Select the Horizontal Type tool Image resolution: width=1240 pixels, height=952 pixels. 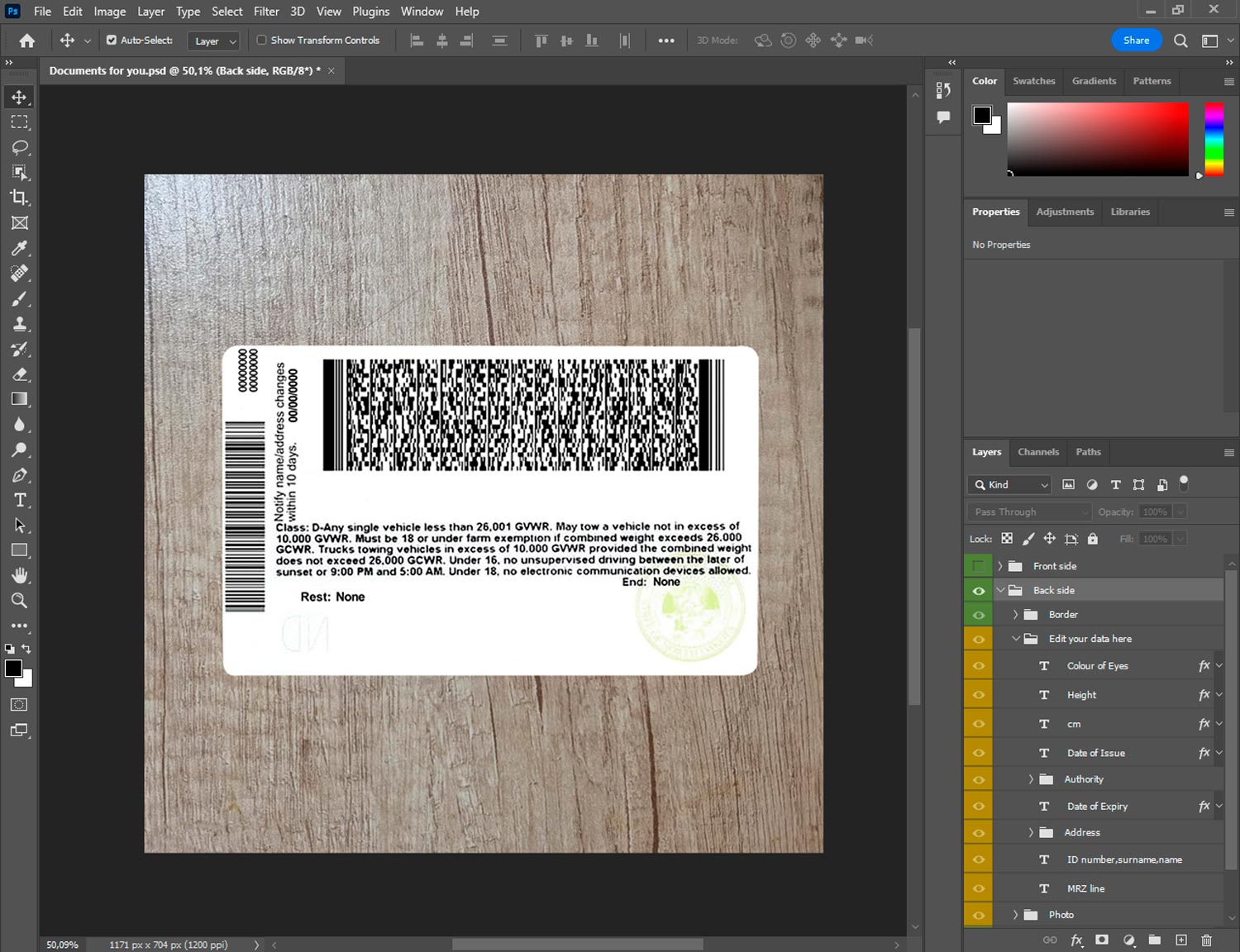pos(20,500)
